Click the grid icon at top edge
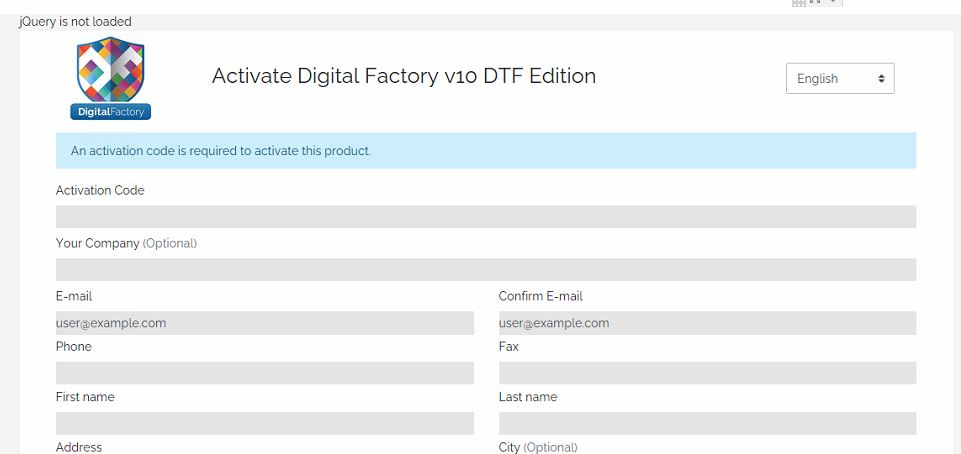 click(x=799, y=3)
